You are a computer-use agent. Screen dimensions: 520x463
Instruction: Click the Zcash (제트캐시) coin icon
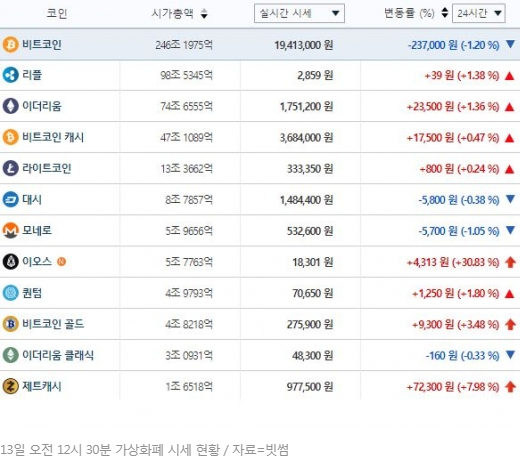pos(10,386)
